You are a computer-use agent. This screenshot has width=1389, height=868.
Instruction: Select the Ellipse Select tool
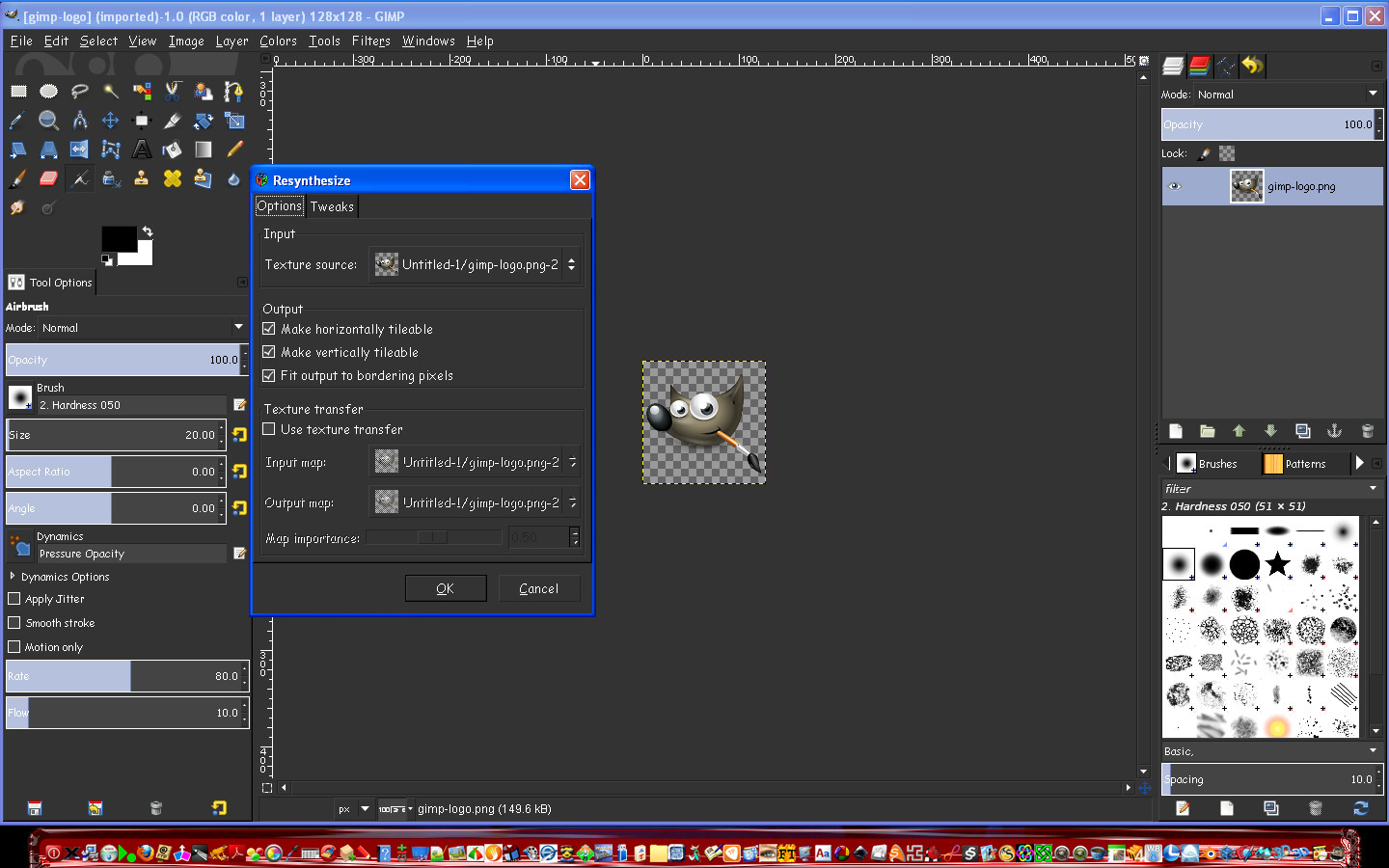pos(49,92)
